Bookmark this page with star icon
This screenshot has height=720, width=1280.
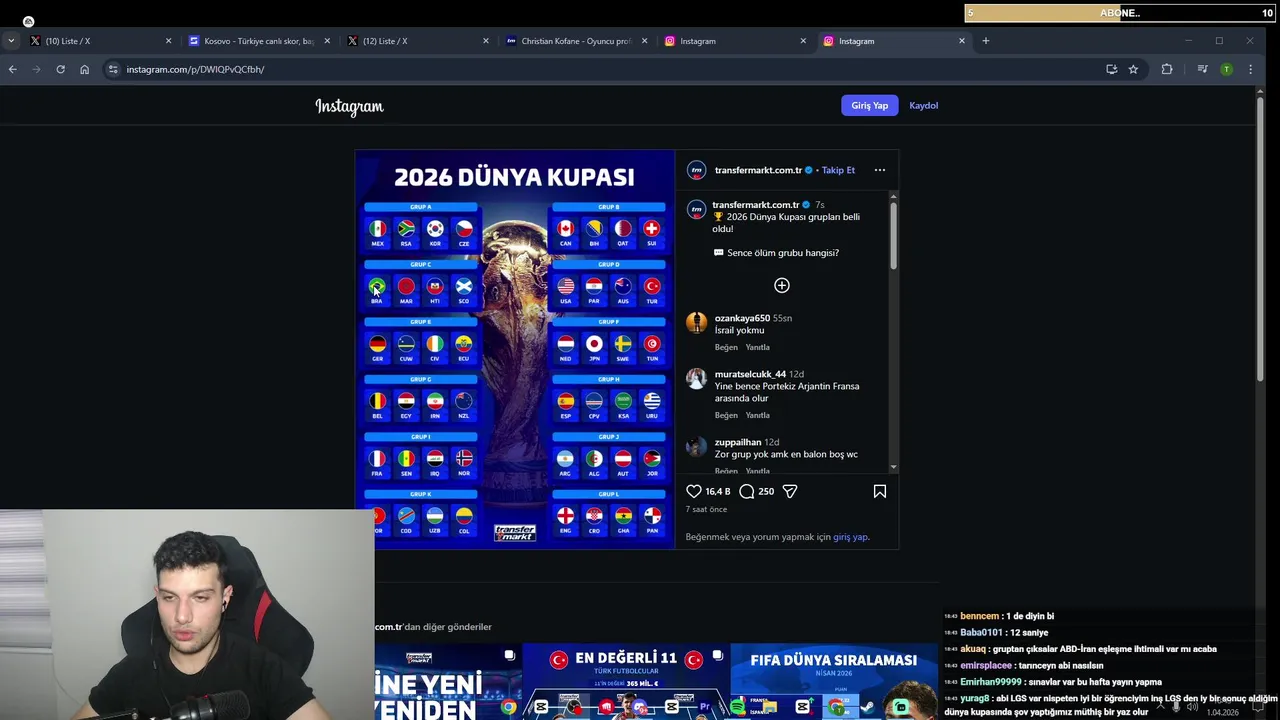1133,69
